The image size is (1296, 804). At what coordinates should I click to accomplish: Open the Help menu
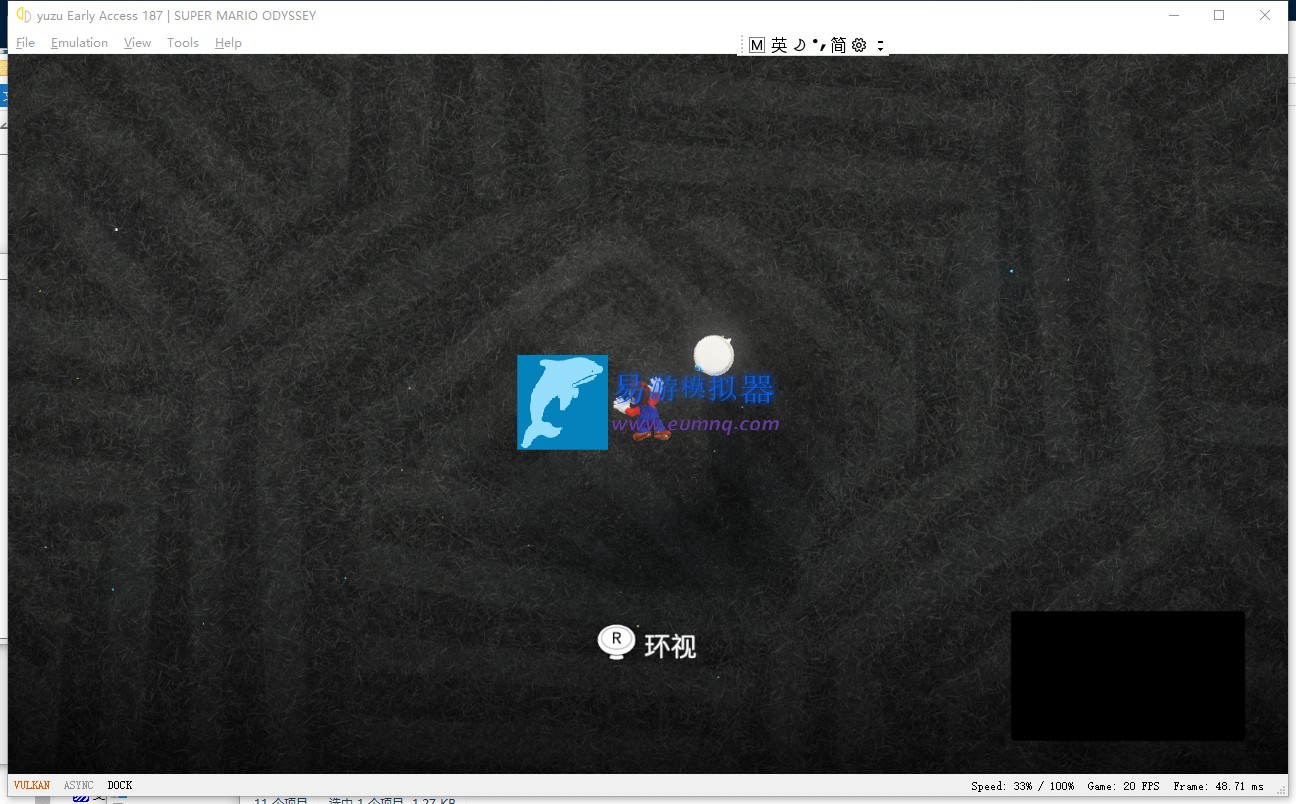click(x=228, y=43)
